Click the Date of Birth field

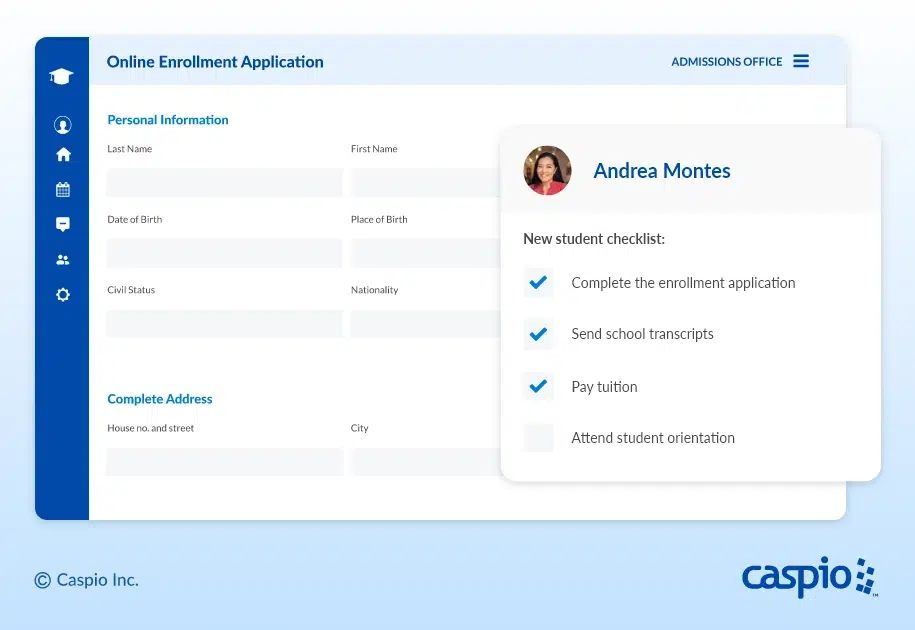click(224, 253)
